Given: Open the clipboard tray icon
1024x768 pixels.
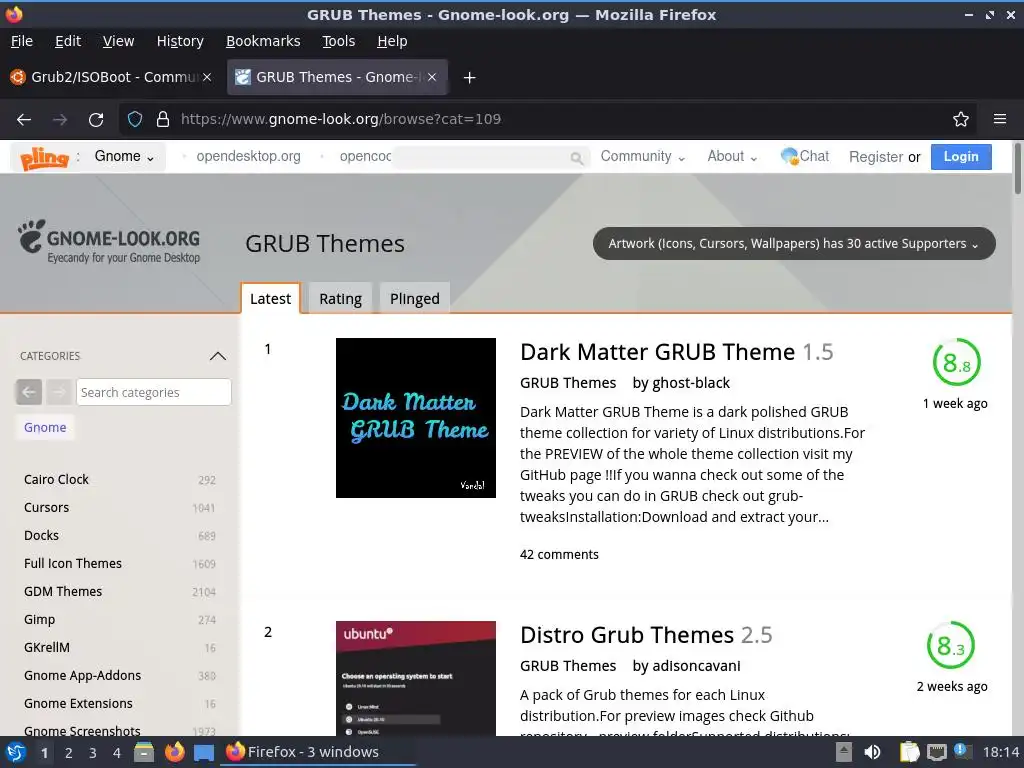Looking at the screenshot, I should click(909, 752).
